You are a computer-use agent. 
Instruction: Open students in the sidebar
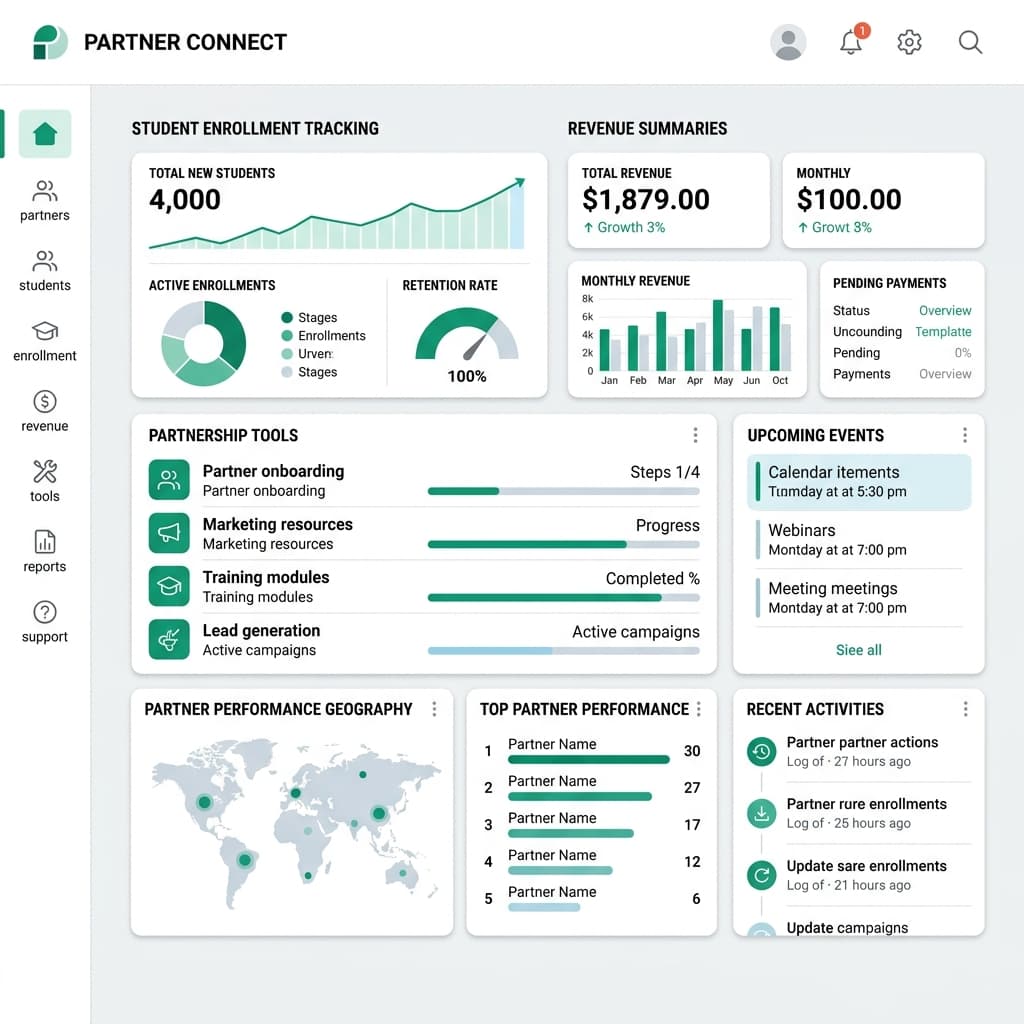(44, 271)
